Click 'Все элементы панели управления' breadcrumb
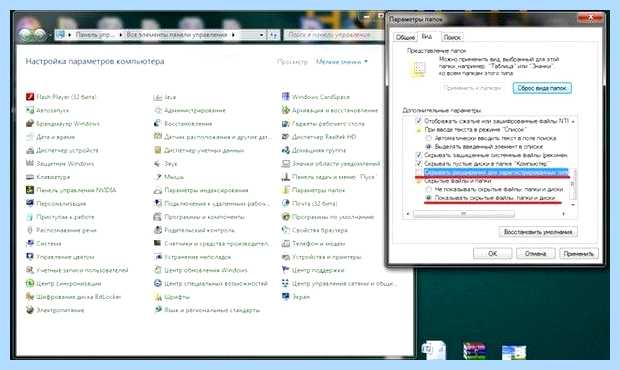This screenshot has height=370, width=620. (176, 35)
